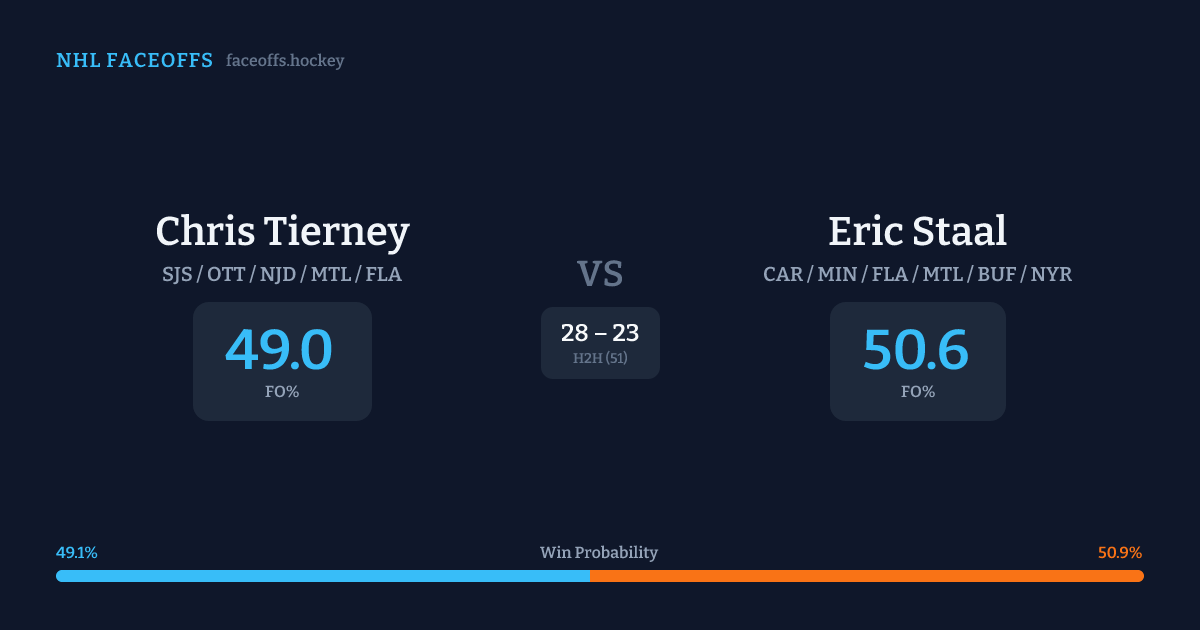Select the Eric Staal player name
1200x630 pixels.
point(917,231)
